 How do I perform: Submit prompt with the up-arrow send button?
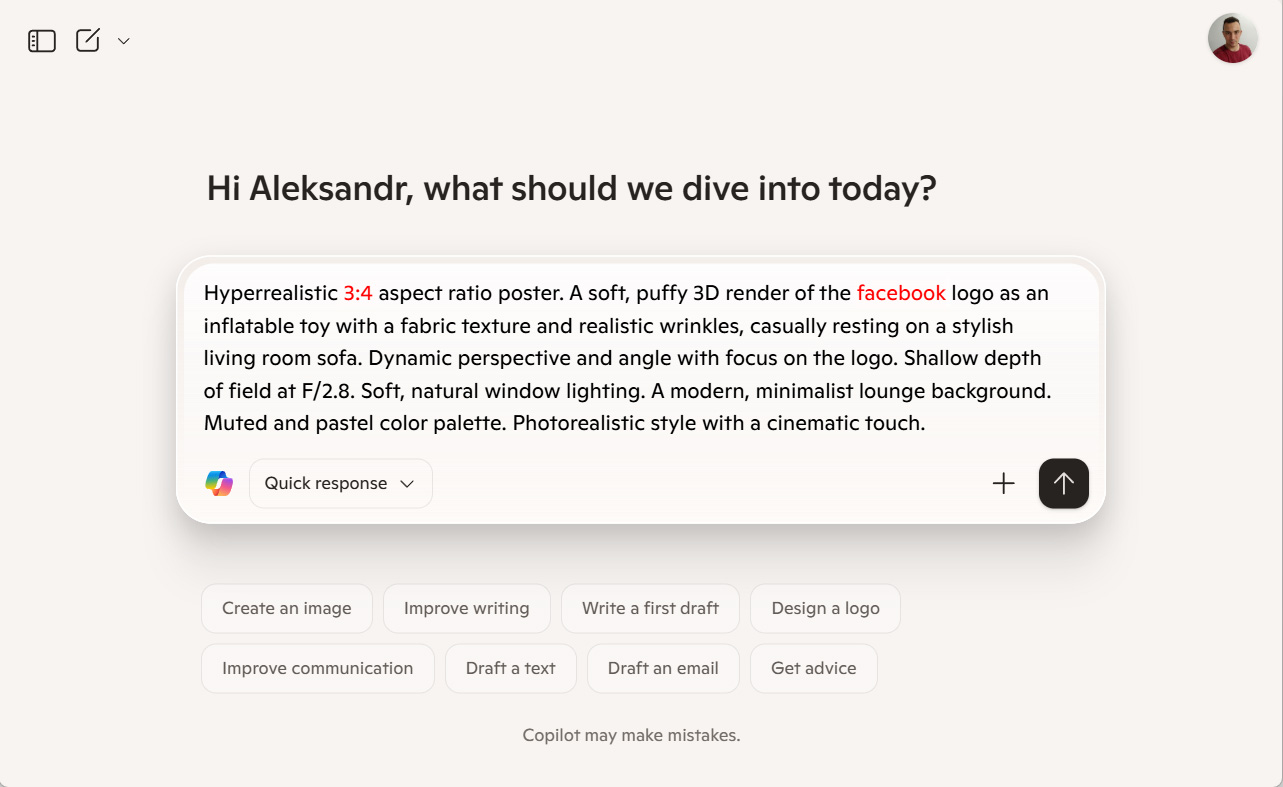tap(1064, 484)
